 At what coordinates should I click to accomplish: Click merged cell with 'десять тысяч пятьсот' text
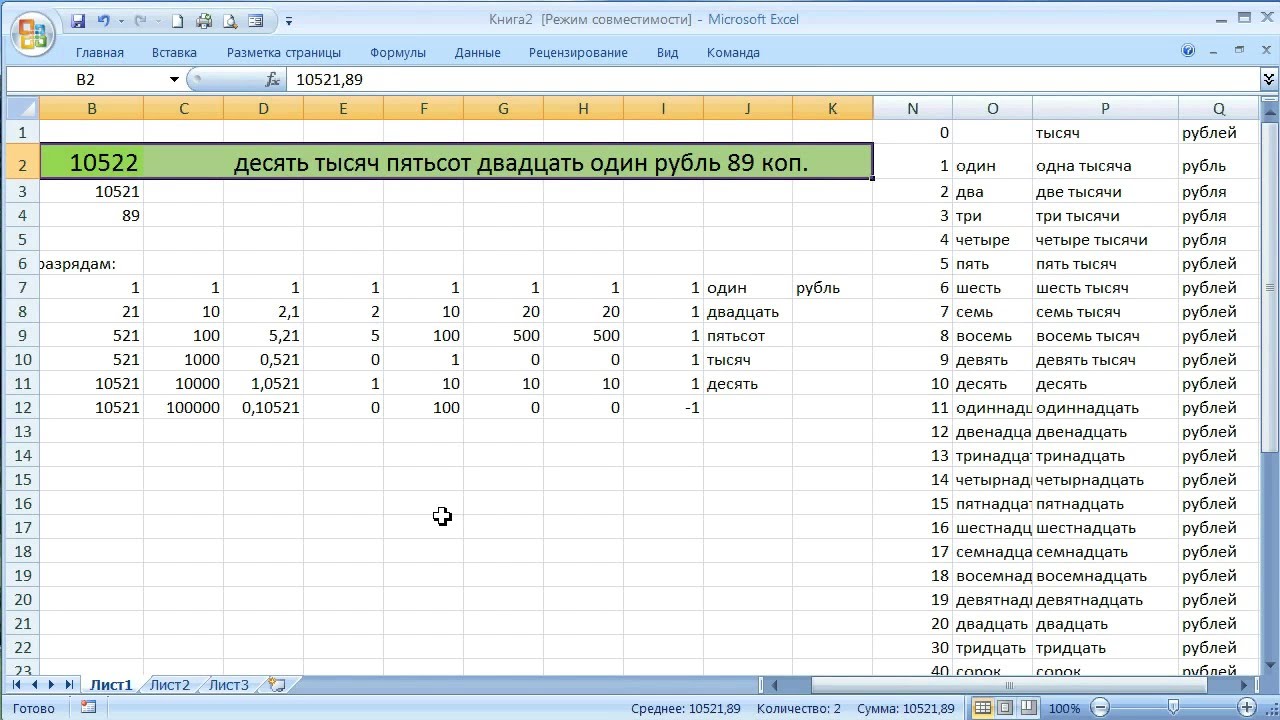pyautogui.click(x=508, y=162)
